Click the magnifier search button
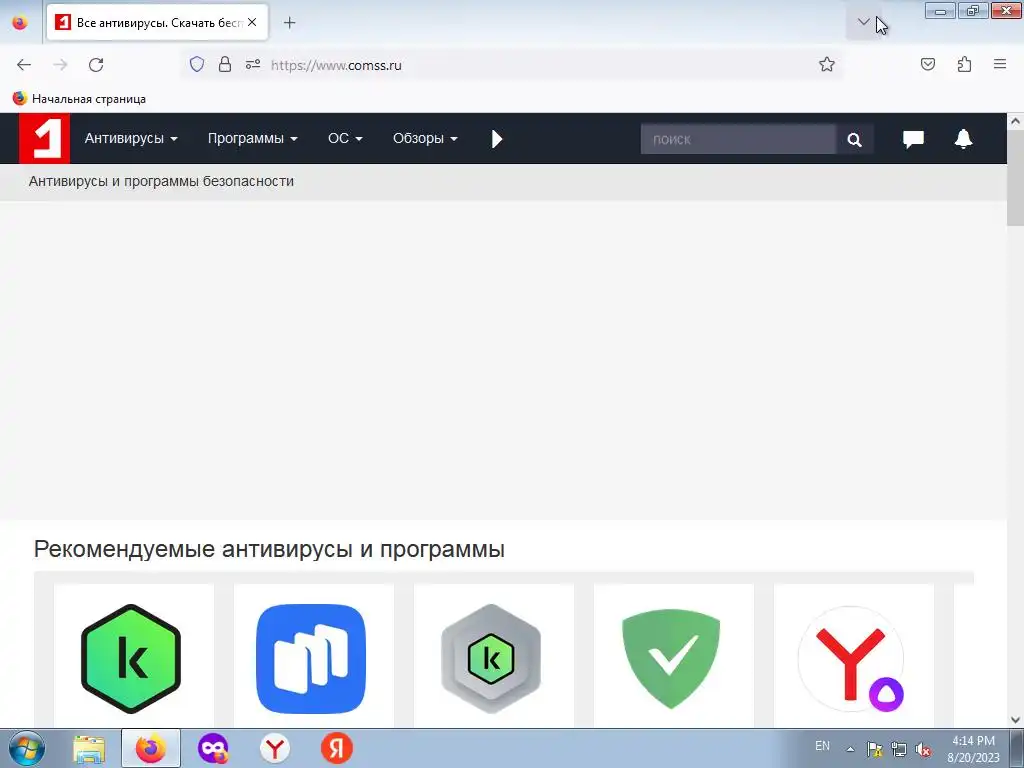The image size is (1024, 768). [854, 139]
